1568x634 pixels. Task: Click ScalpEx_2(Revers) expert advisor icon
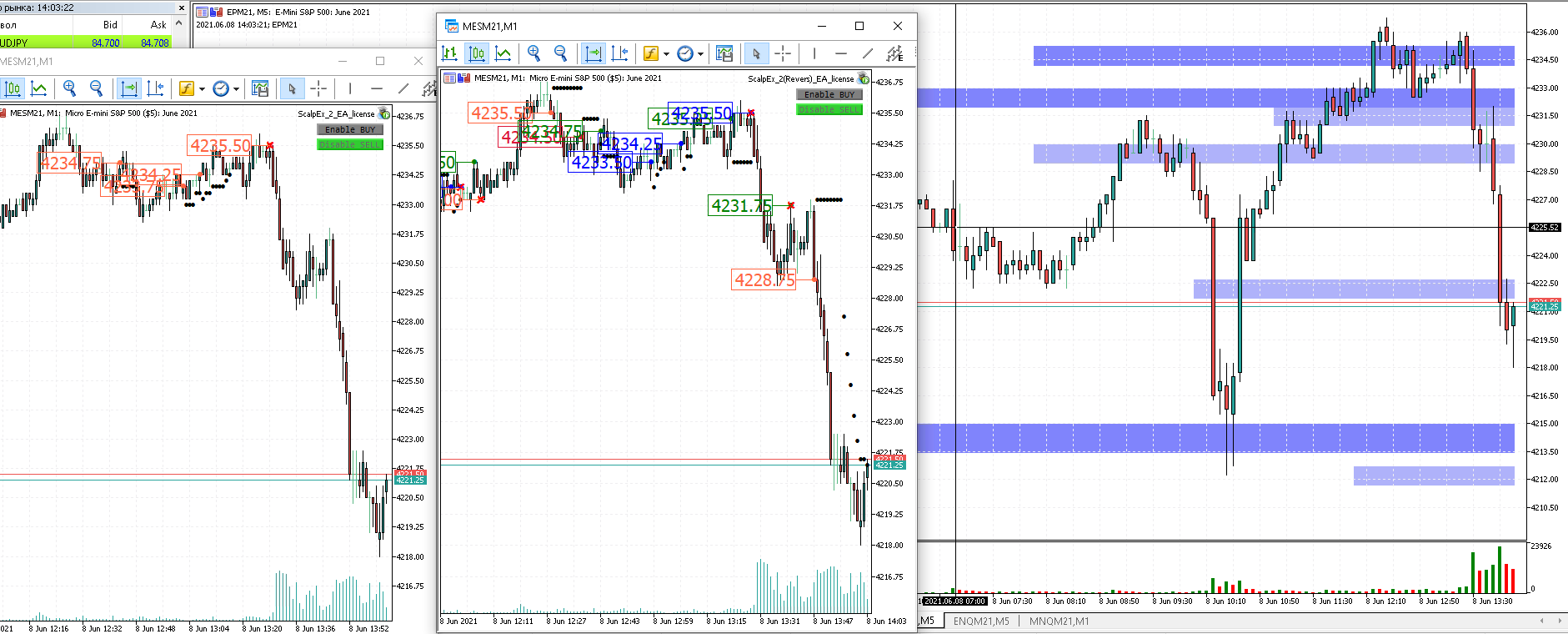pyautogui.click(x=864, y=78)
